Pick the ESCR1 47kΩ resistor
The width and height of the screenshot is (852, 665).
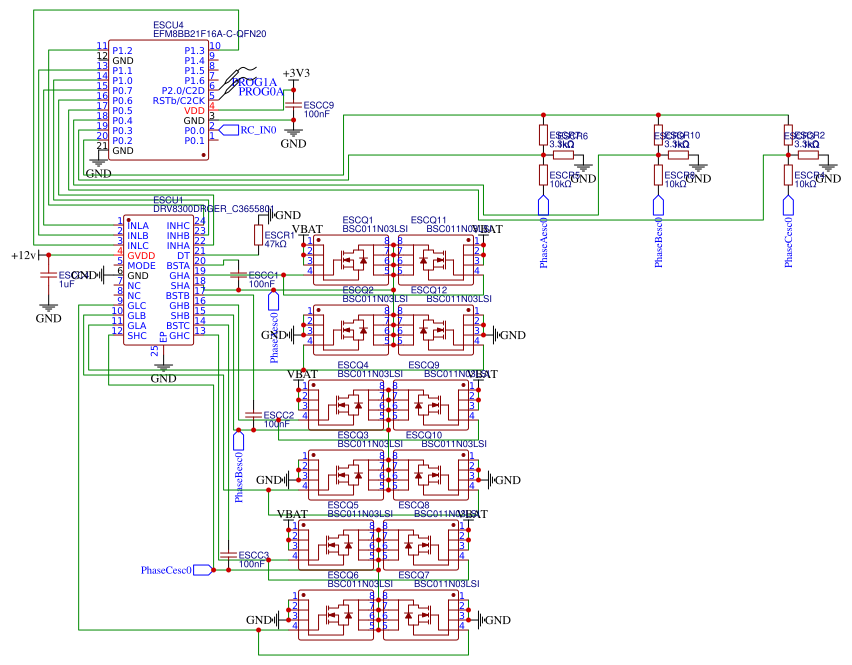click(259, 236)
